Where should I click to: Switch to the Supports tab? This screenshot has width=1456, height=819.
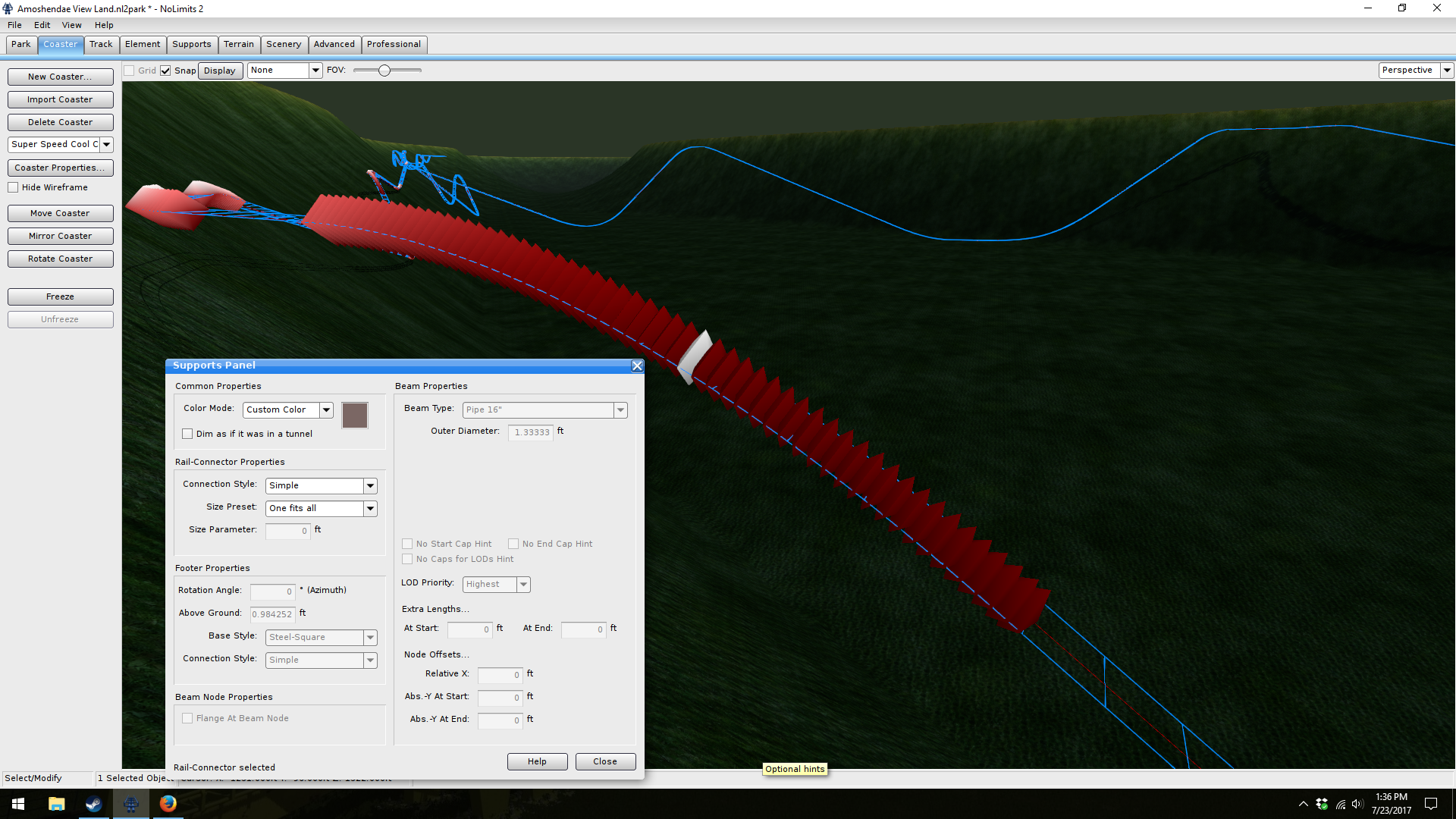coord(191,44)
